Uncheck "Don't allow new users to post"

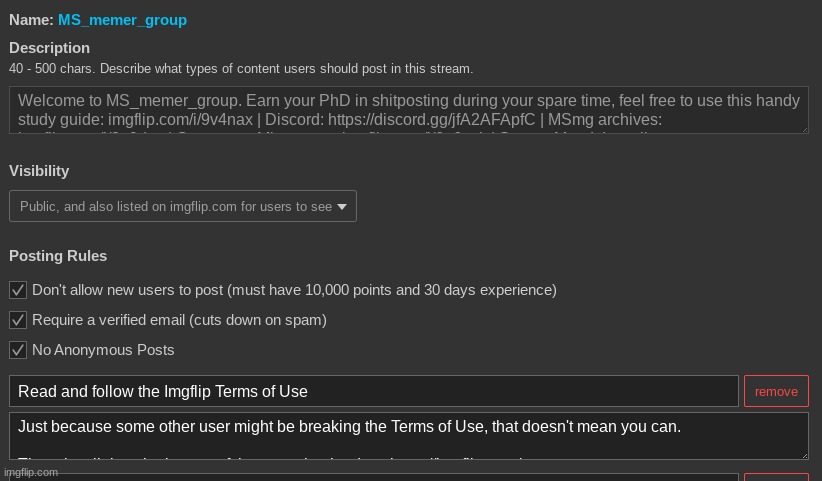point(17,290)
